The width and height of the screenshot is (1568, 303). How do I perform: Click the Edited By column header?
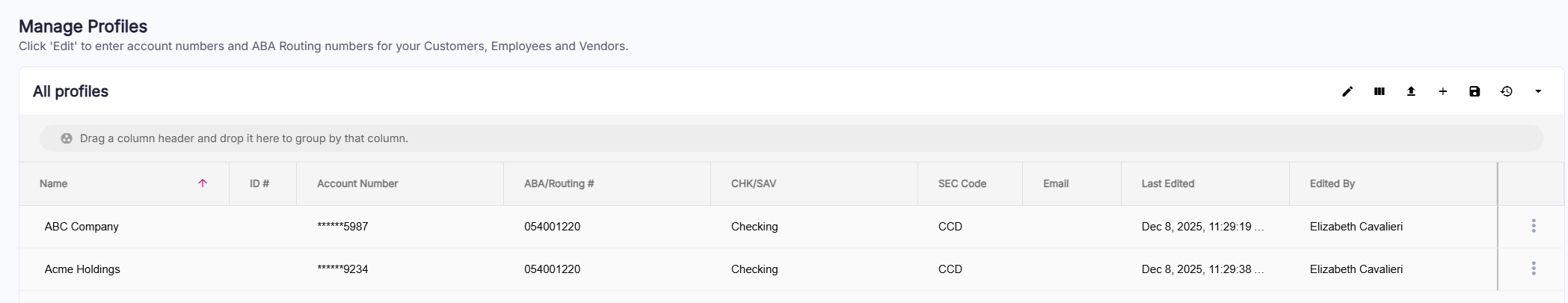1332,183
